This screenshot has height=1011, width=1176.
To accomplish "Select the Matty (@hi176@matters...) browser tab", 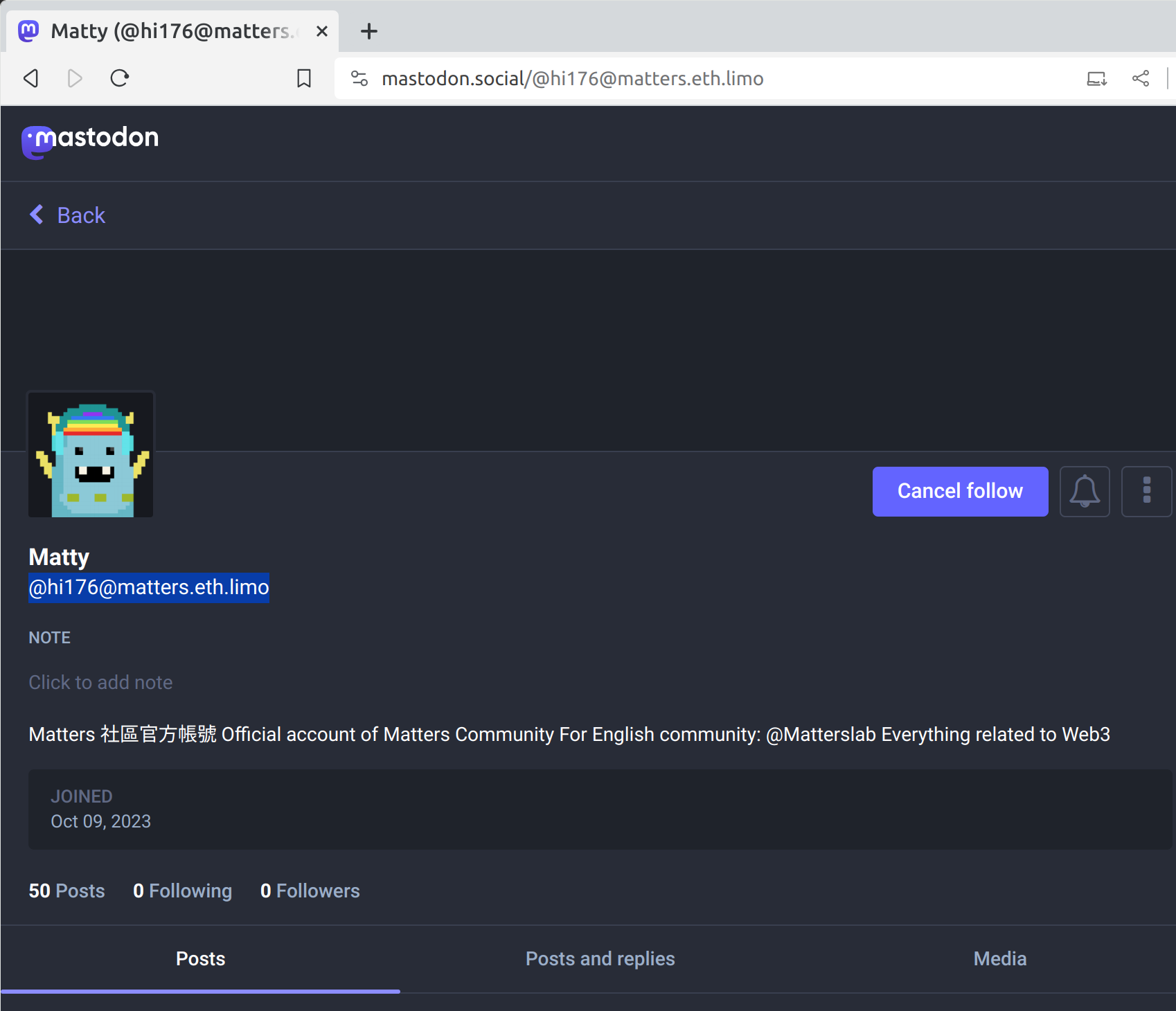I will click(x=172, y=31).
